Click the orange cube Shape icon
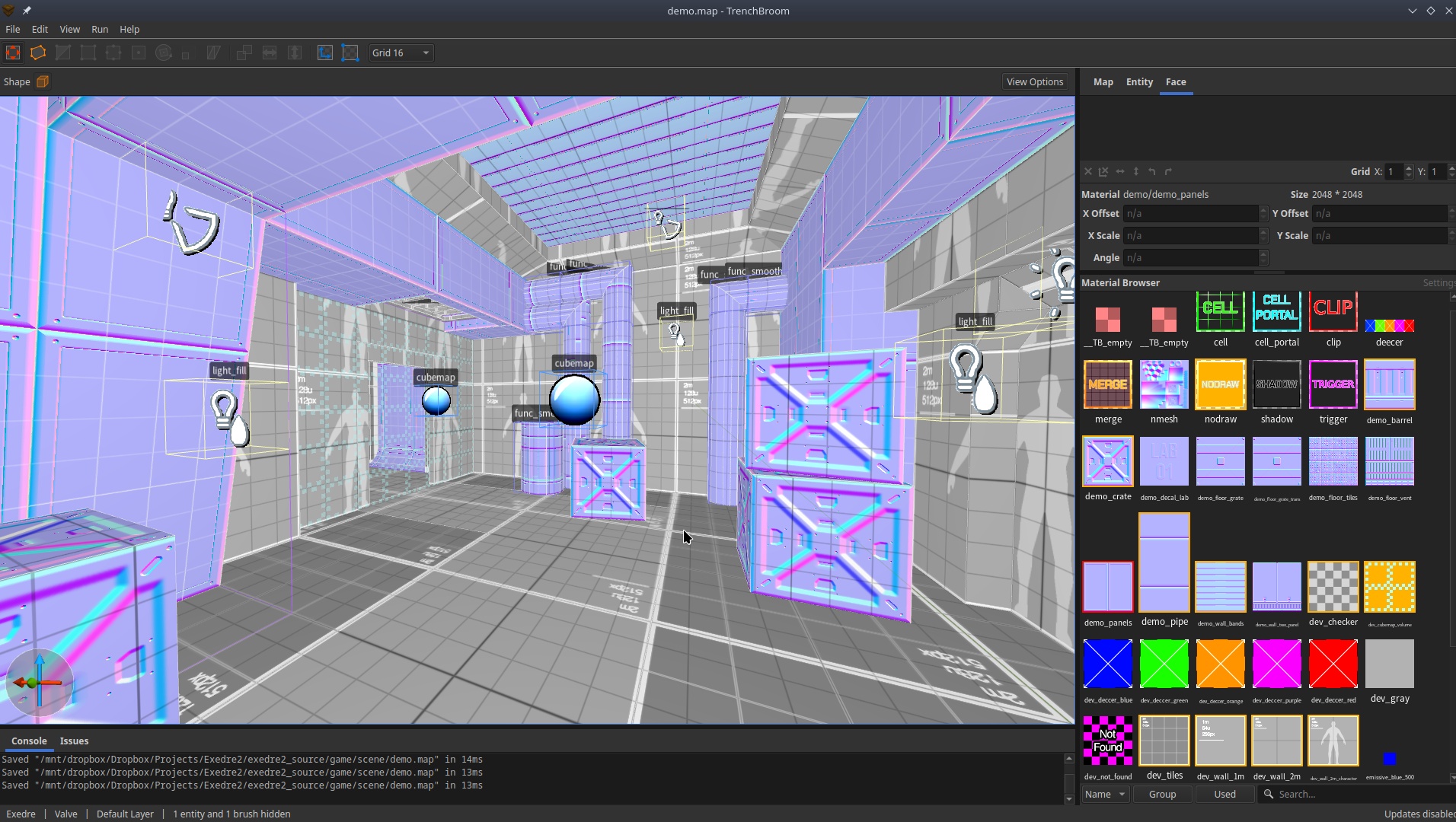 coord(43,81)
